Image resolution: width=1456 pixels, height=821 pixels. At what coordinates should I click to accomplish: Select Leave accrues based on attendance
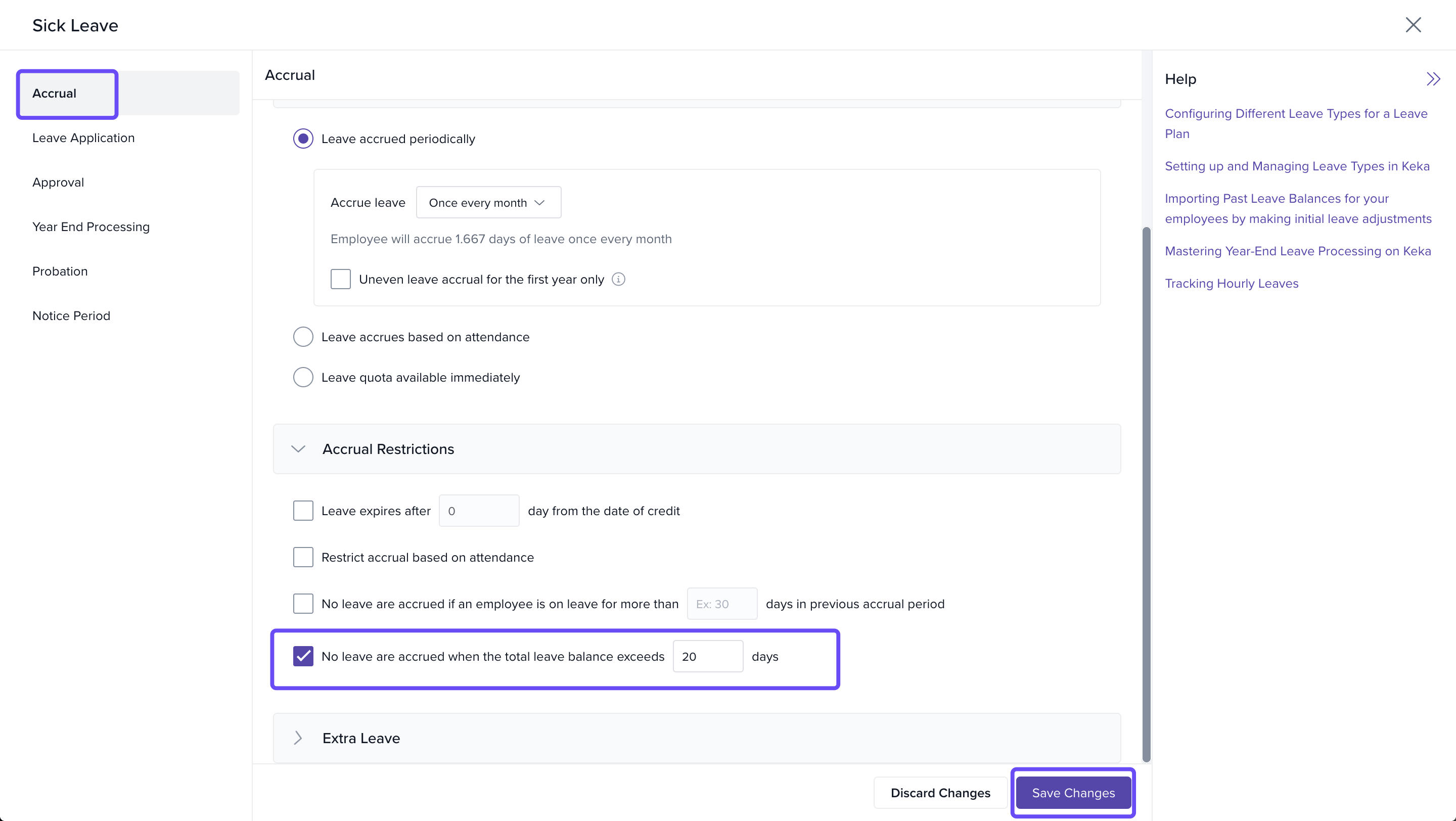(303, 337)
